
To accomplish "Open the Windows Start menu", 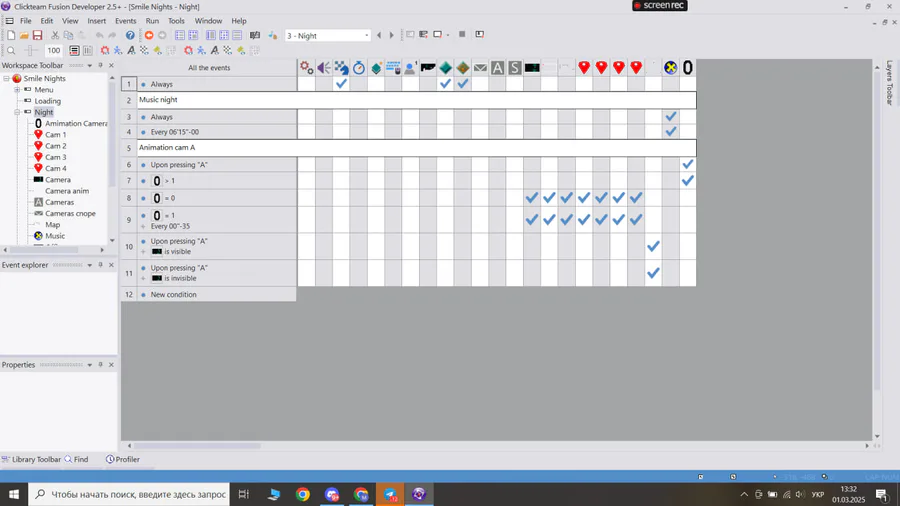I will (x=14, y=494).
